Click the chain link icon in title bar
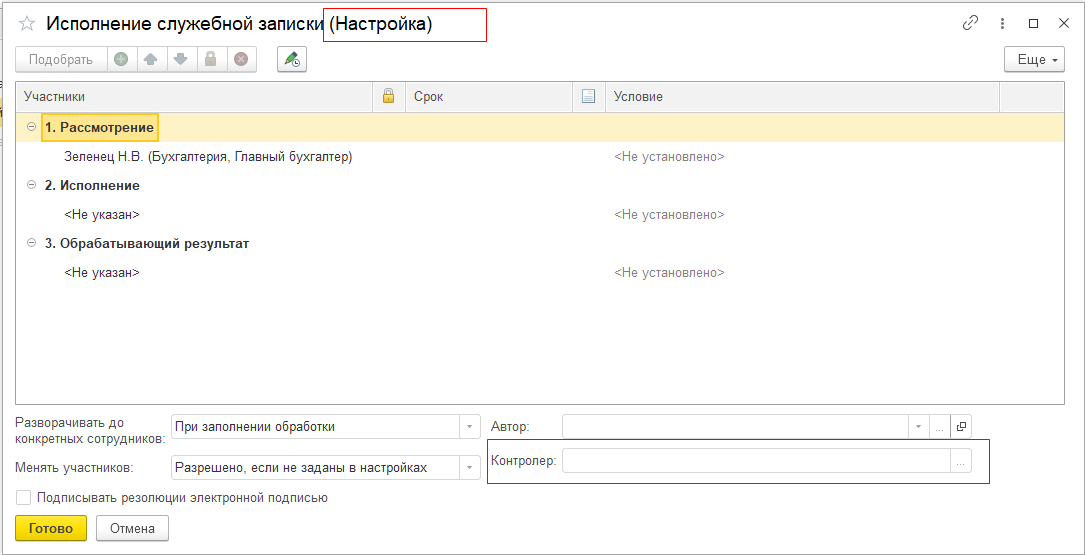This screenshot has width=1085, height=555. pyautogui.click(x=970, y=23)
